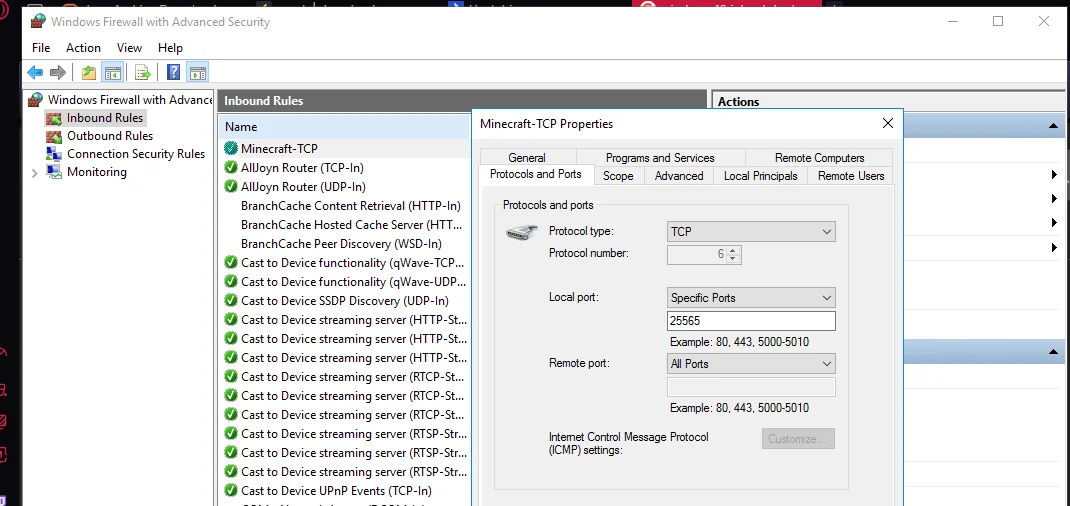Viewport: 1070px width, 506px height.
Task: Click green check beside the qWave-TCP rule
Action: click(231, 263)
